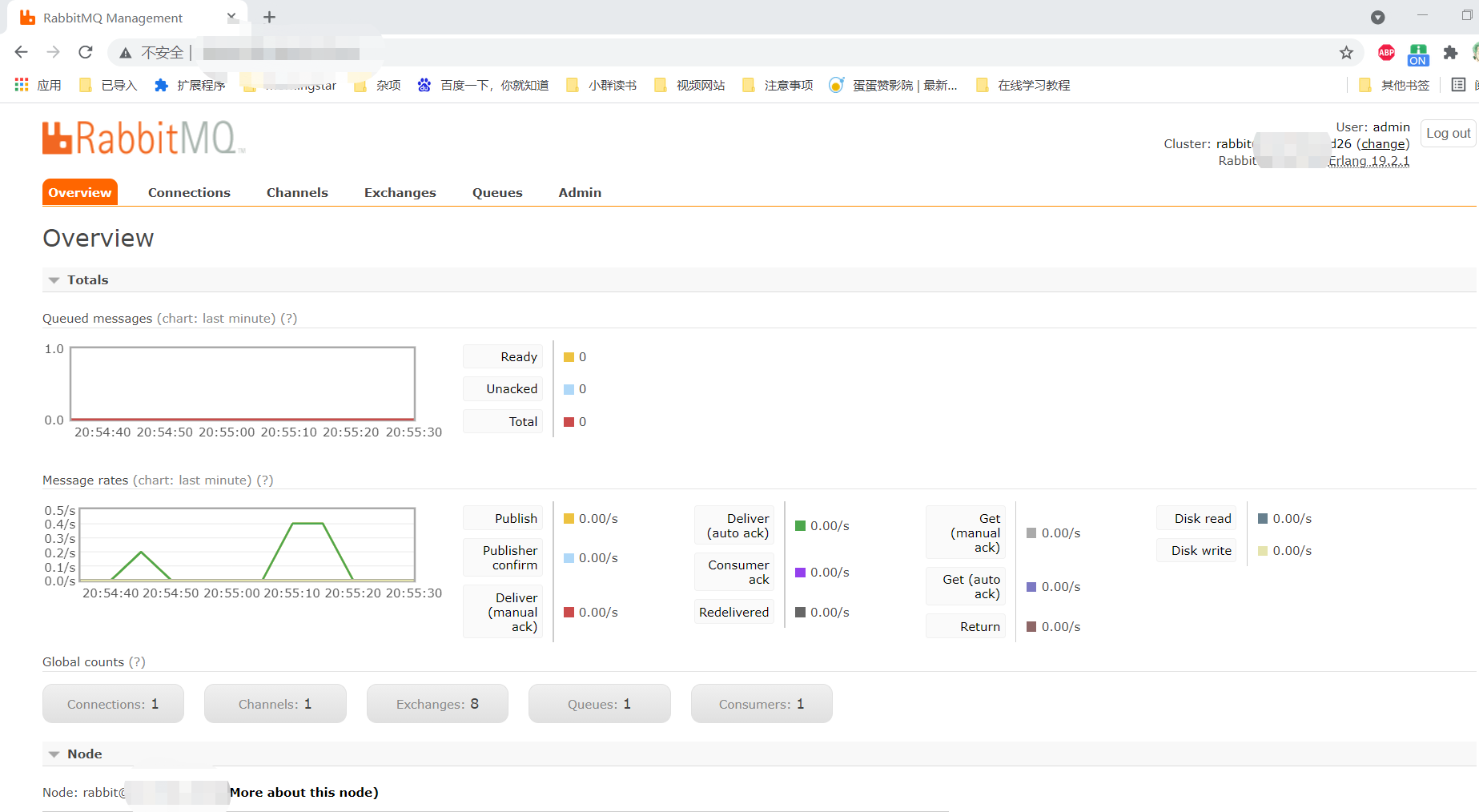The height and width of the screenshot is (812, 1479).
Task: Click the Connections: 1 count button
Action: (x=113, y=704)
